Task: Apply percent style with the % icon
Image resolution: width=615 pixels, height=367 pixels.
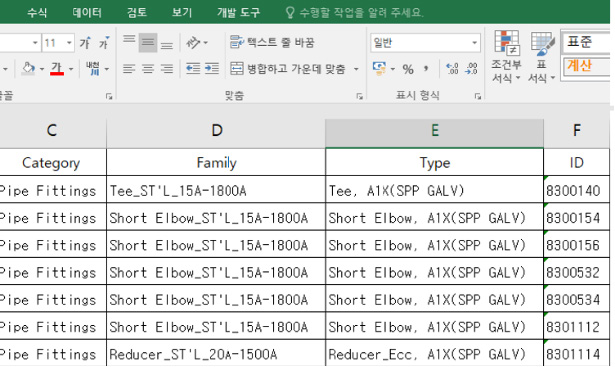Action: (408, 69)
